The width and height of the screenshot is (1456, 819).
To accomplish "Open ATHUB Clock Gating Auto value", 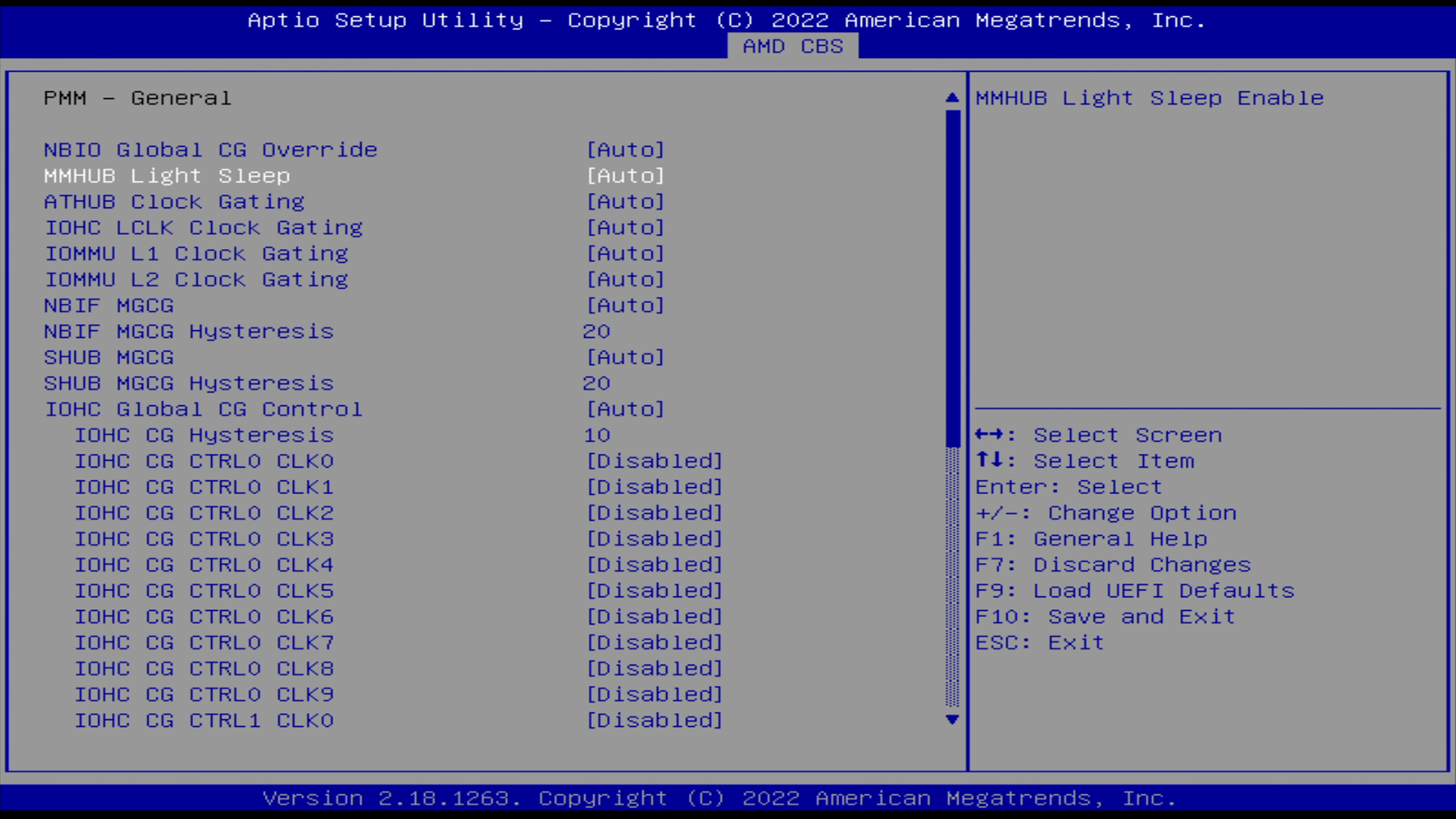I will [625, 202].
